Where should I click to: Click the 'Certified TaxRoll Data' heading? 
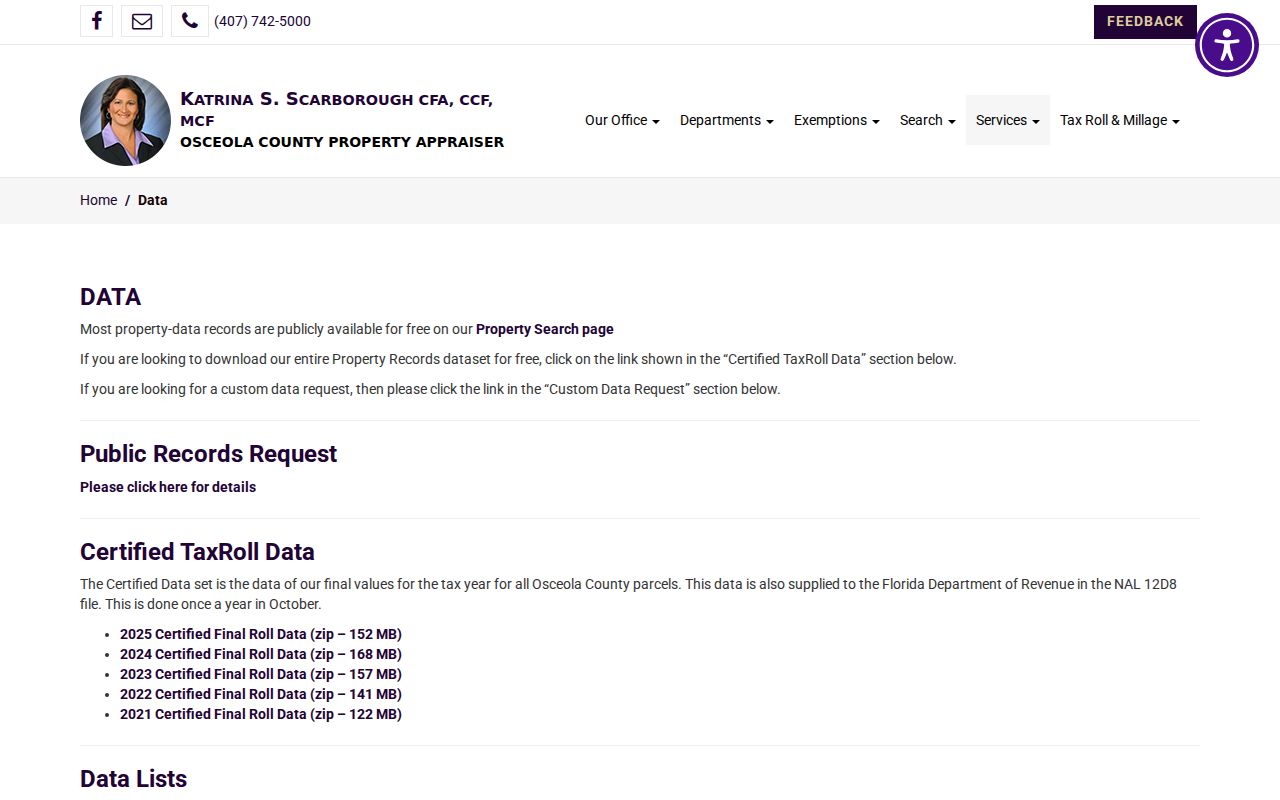[197, 552]
